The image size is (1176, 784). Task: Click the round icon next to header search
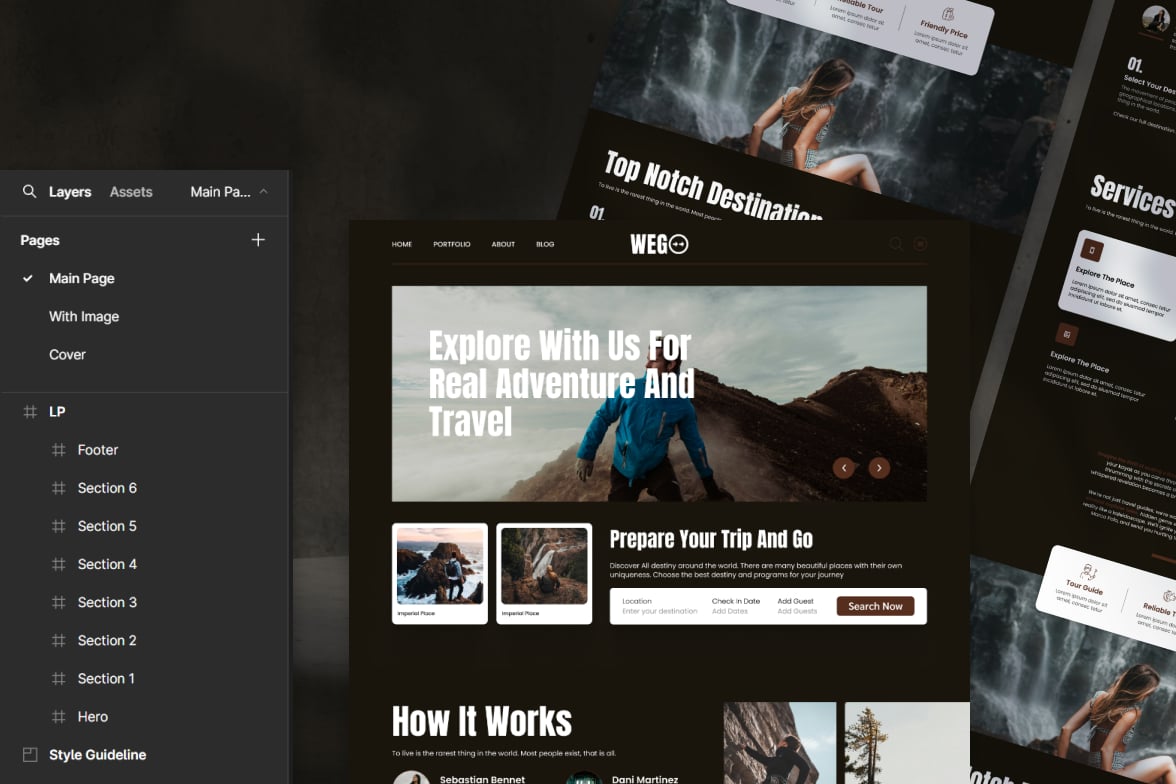tap(920, 244)
